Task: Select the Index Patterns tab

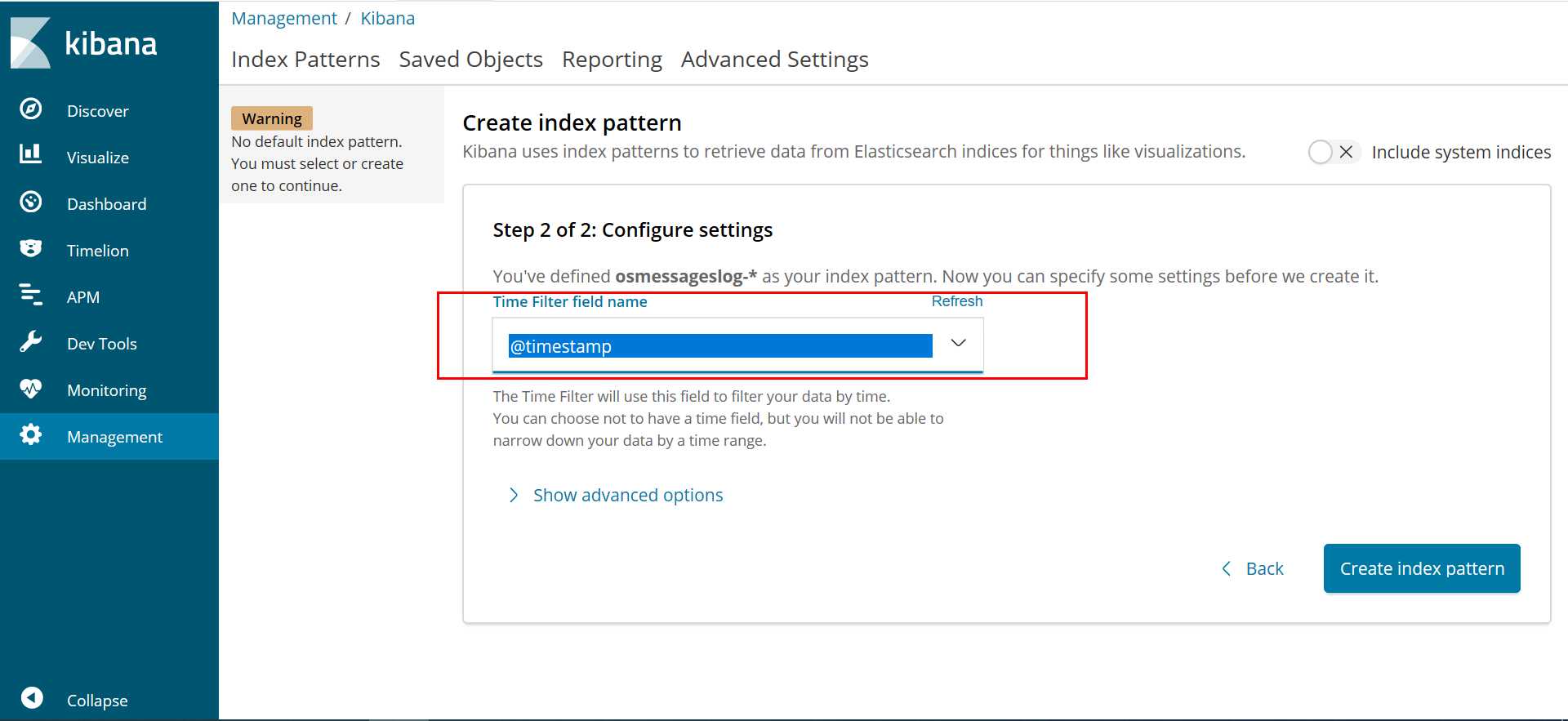Action: pos(305,59)
